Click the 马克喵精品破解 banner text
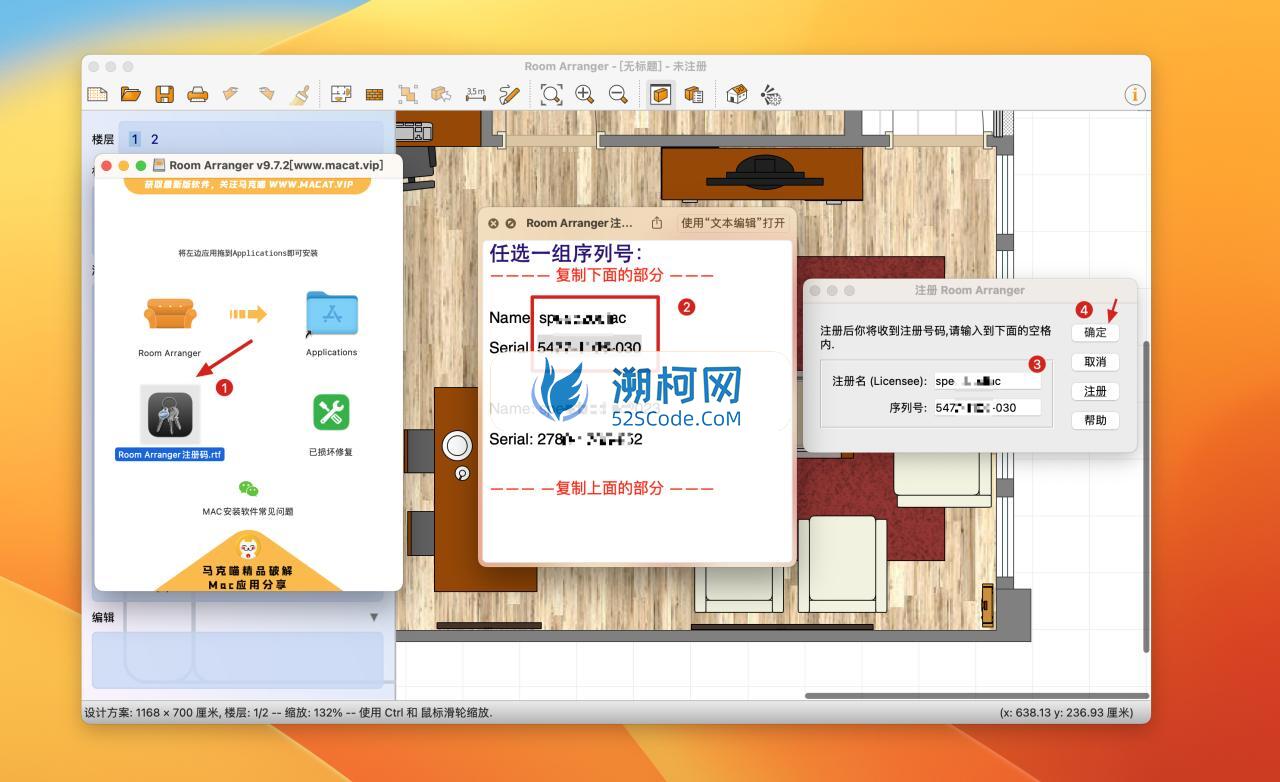The height and width of the screenshot is (782, 1280). click(x=248, y=571)
